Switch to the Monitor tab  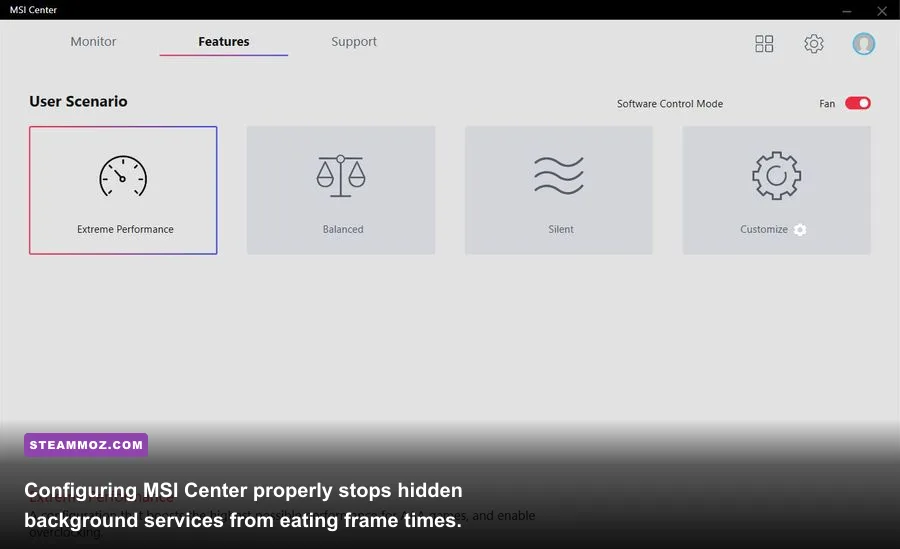(93, 41)
